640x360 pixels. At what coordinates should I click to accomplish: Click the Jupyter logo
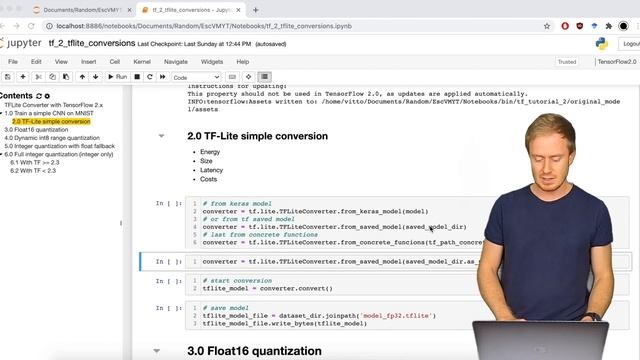(21, 43)
